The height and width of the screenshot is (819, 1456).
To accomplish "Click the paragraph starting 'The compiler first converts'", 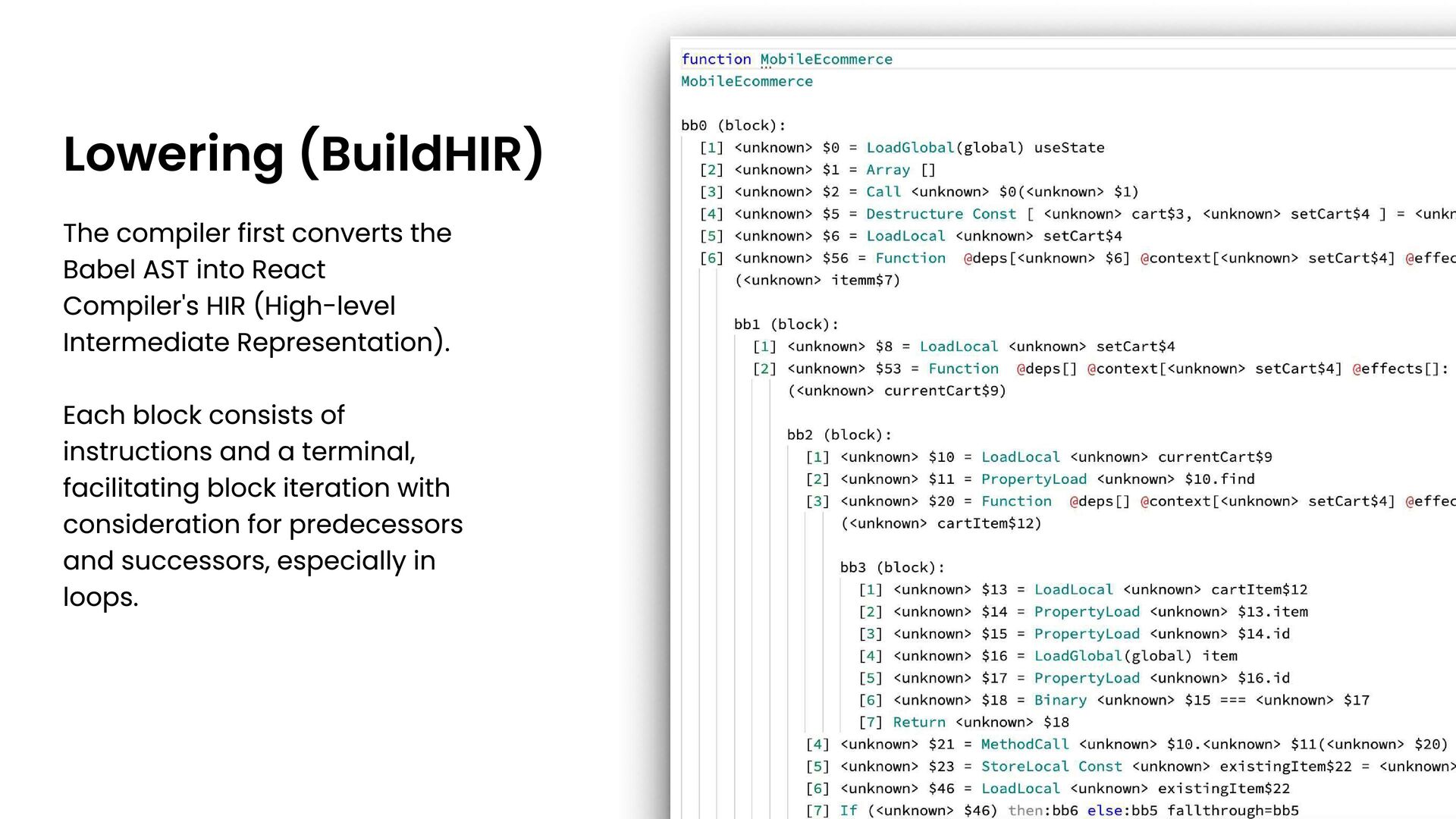I will (257, 287).
